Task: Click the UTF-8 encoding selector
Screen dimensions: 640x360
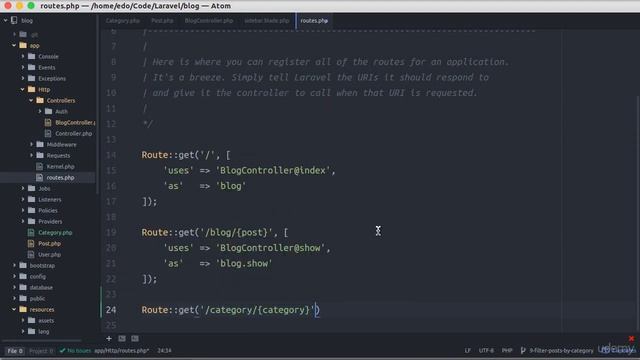Action: [486, 351]
